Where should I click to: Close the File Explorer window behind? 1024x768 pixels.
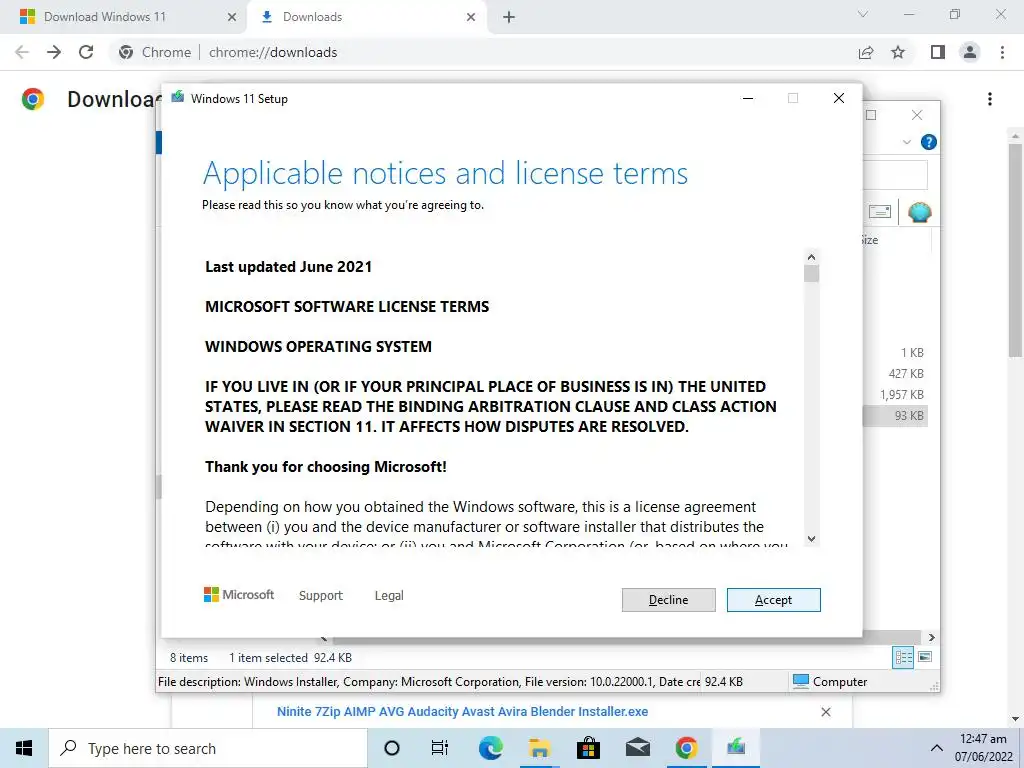917,116
